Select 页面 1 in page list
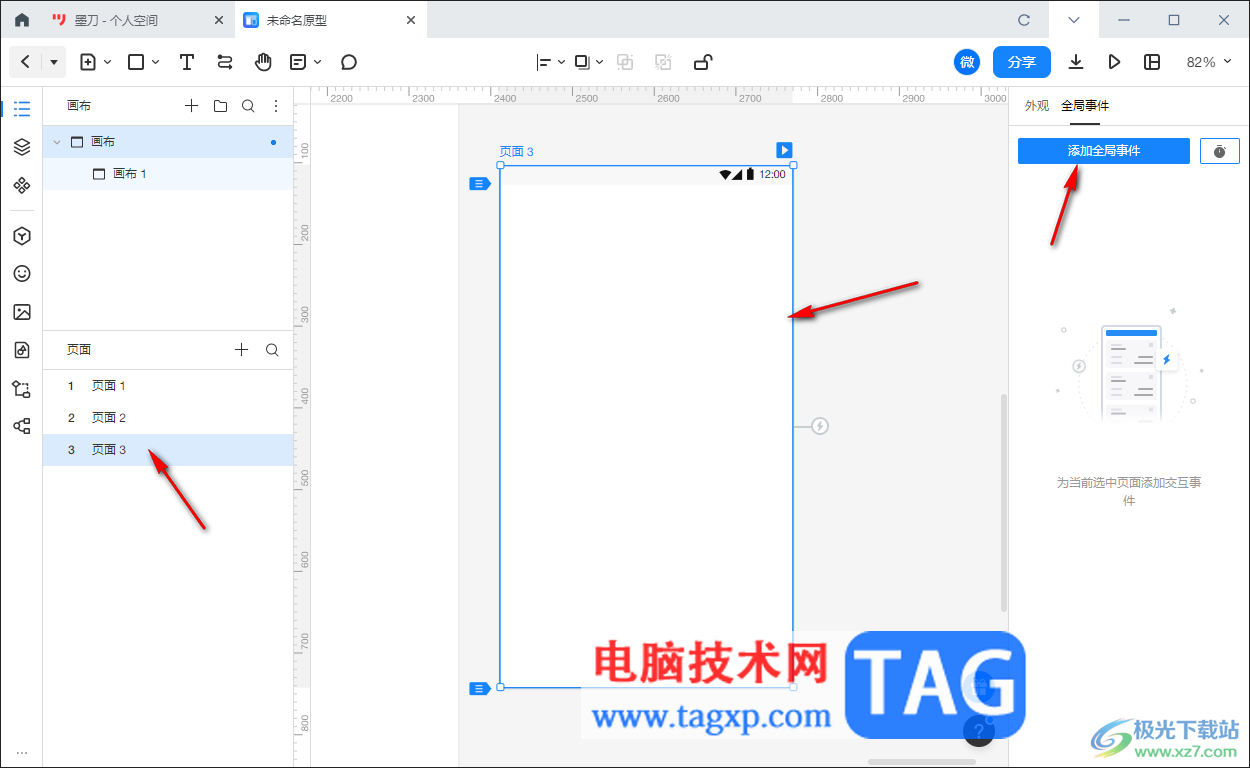 click(x=168, y=386)
